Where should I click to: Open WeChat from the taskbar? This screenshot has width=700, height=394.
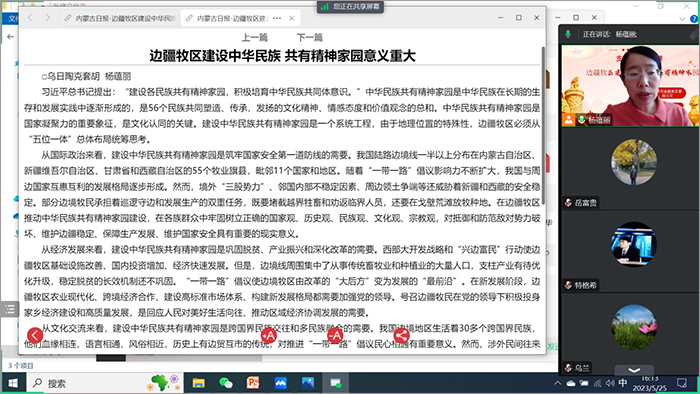coord(226,383)
